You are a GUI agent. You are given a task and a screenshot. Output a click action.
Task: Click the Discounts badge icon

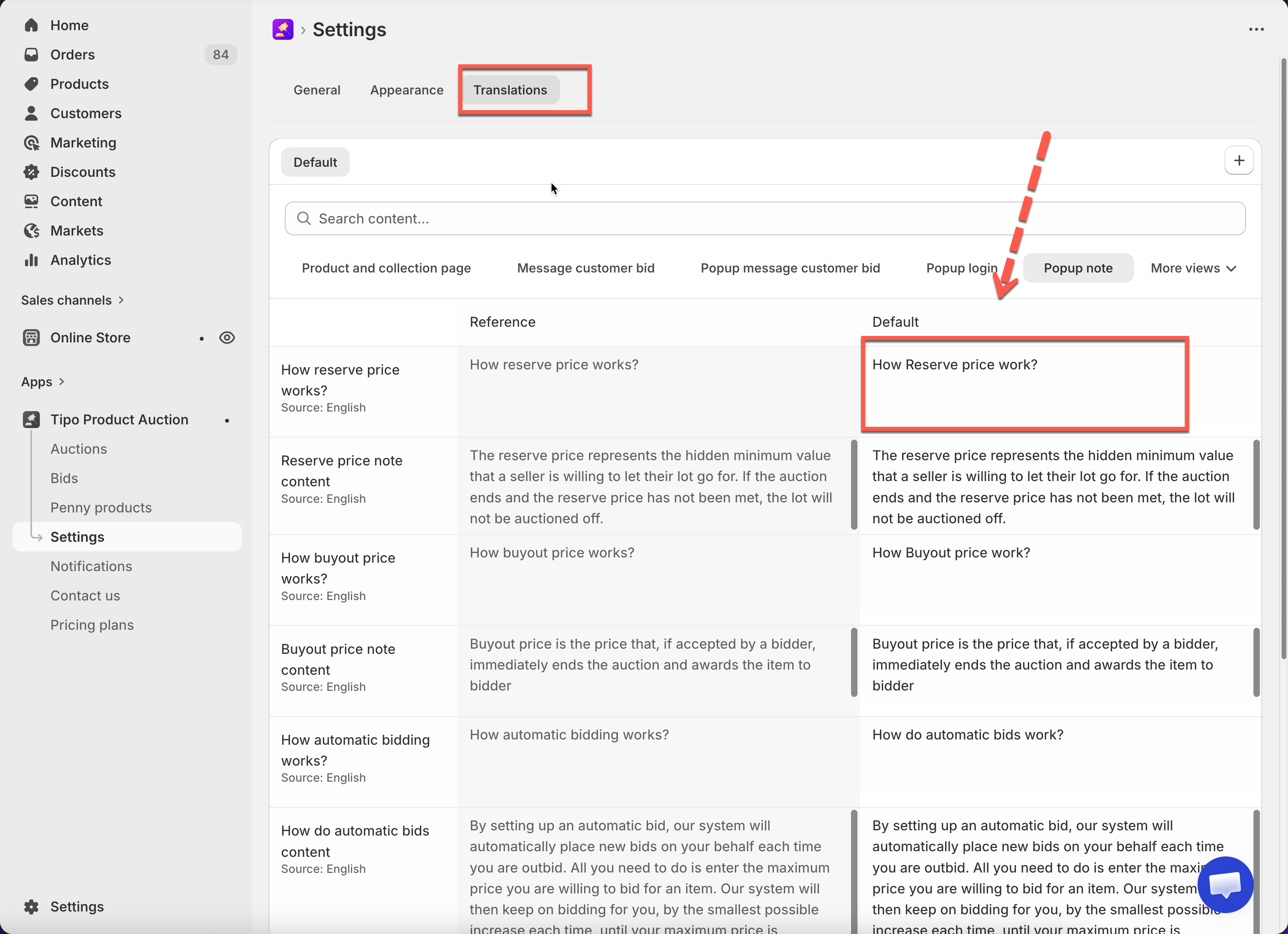(31, 172)
